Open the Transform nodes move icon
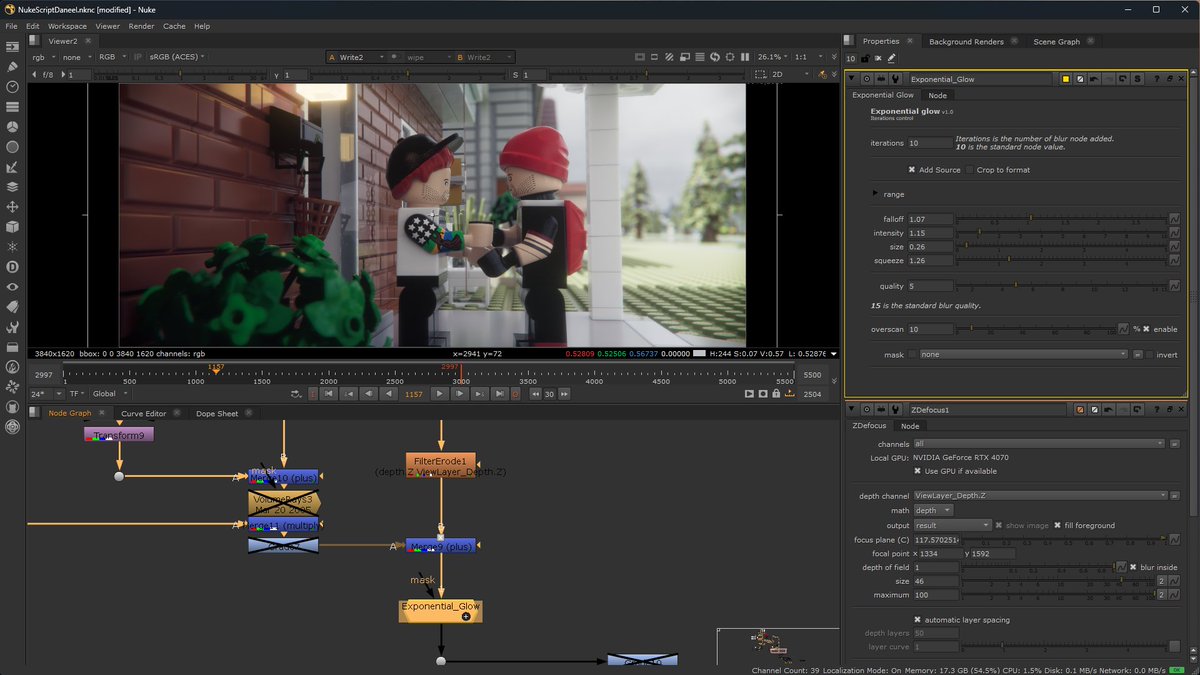The image size is (1200, 675). point(12,207)
